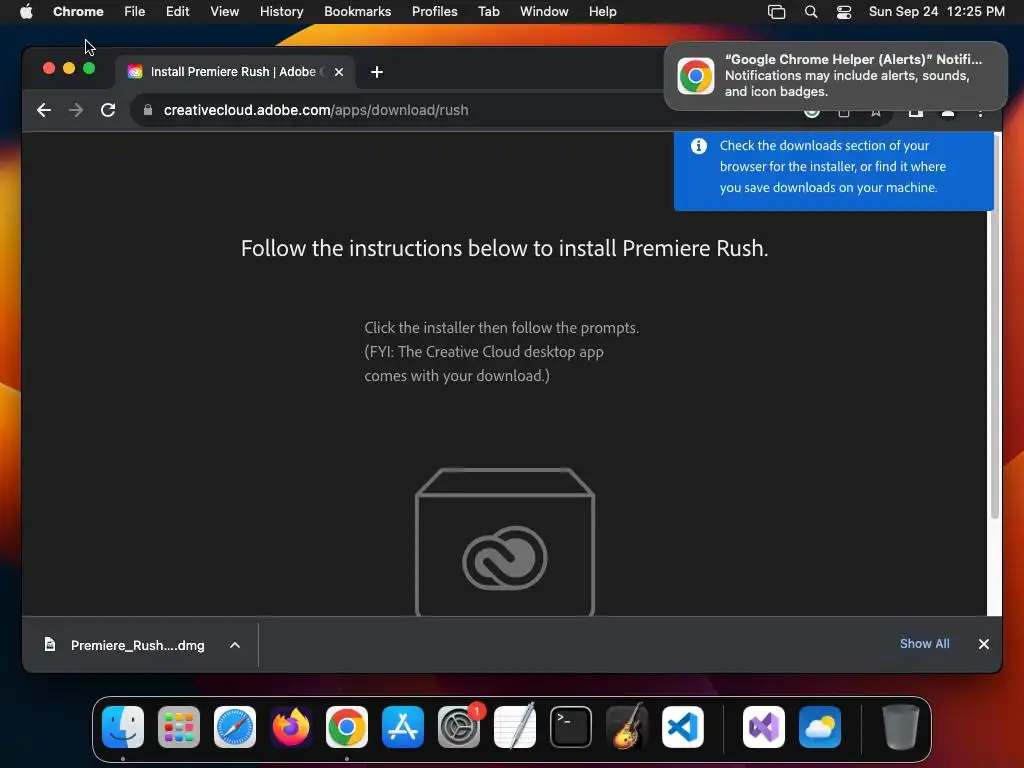Open Visual Studio from the Dock
This screenshot has height=768, width=1024.
click(763, 727)
